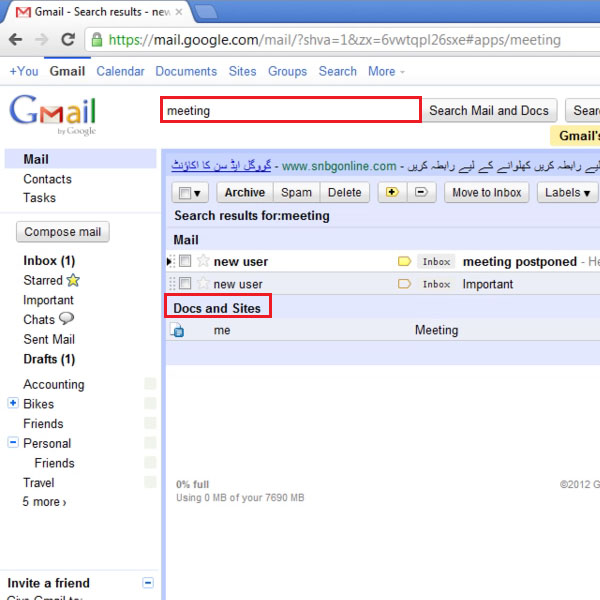Expand 5 more labels
This screenshot has height=600, width=600.
[x=44, y=502]
